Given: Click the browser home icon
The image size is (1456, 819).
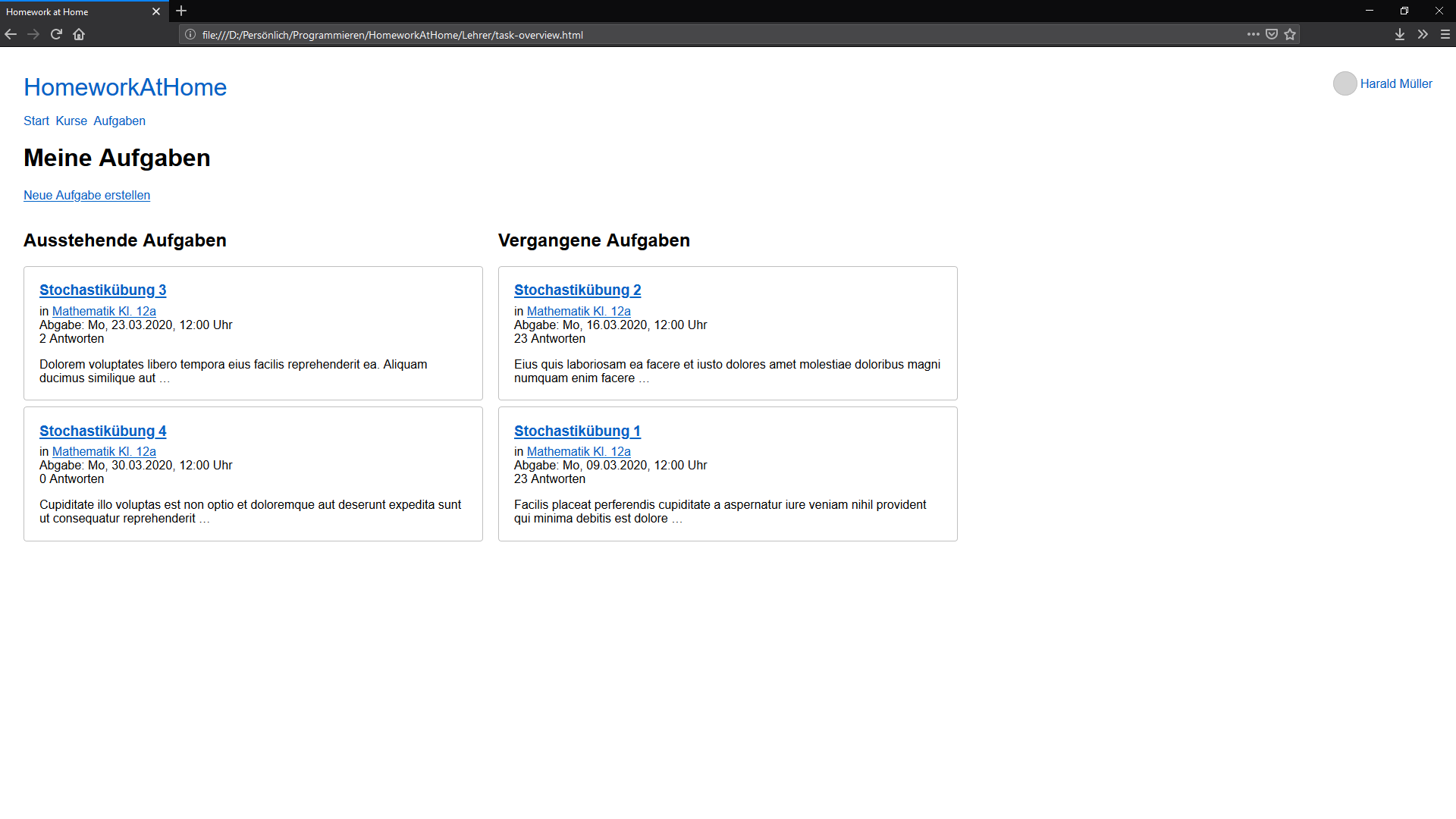Looking at the screenshot, I should point(79,34).
